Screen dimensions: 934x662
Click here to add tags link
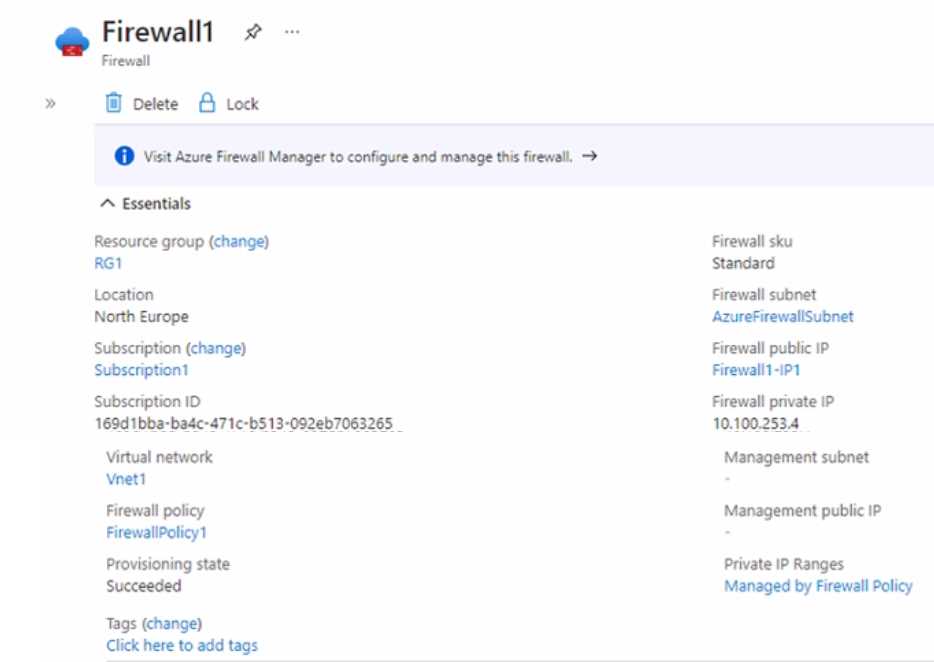click(x=182, y=645)
